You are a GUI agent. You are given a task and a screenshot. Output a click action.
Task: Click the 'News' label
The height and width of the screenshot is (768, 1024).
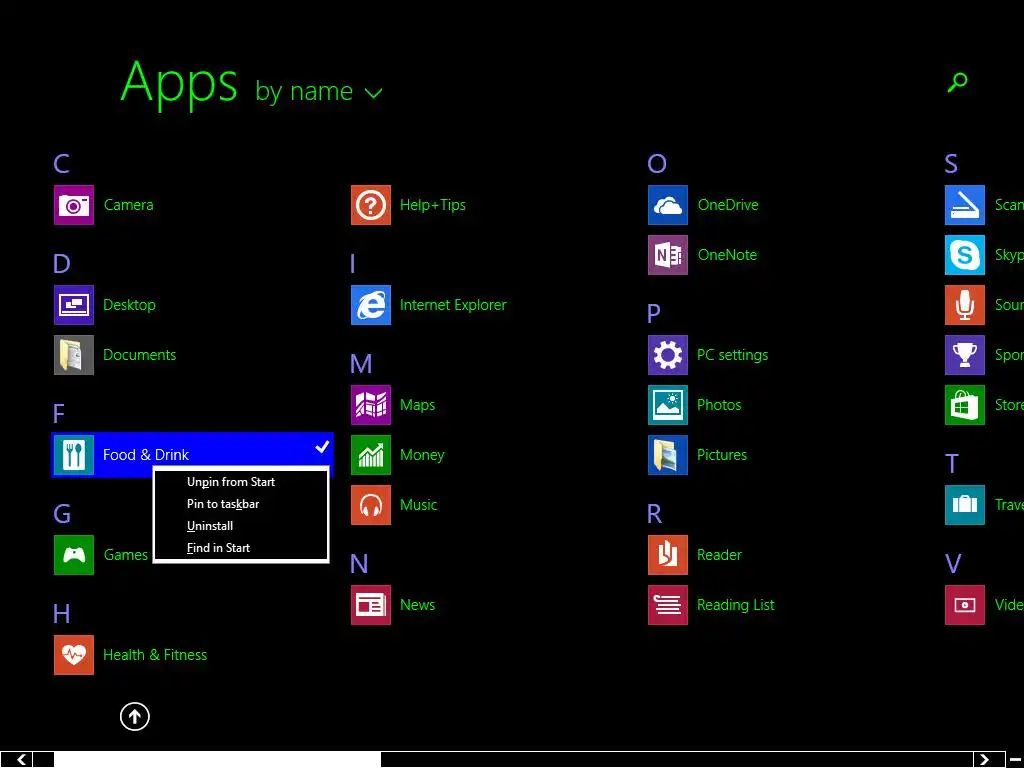pyautogui.click(x=417, y=605)
